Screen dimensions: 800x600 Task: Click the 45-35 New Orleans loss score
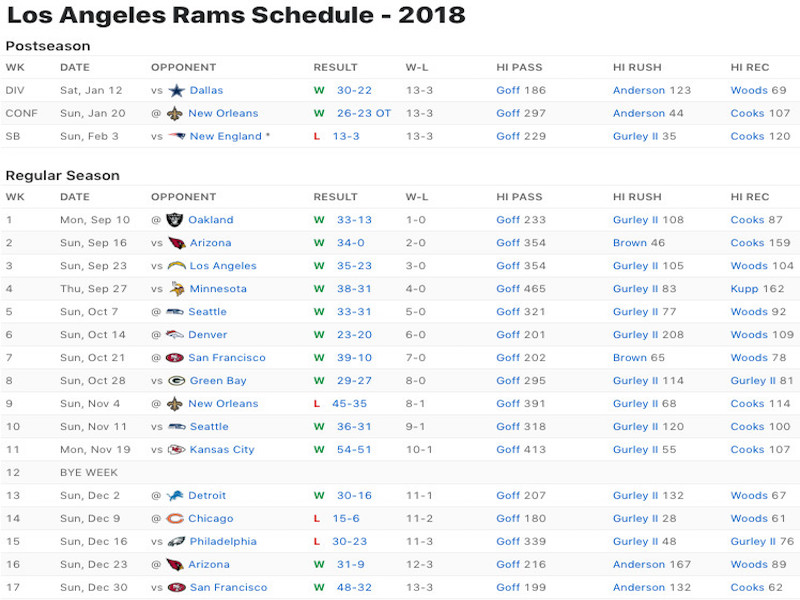point(349,404)
